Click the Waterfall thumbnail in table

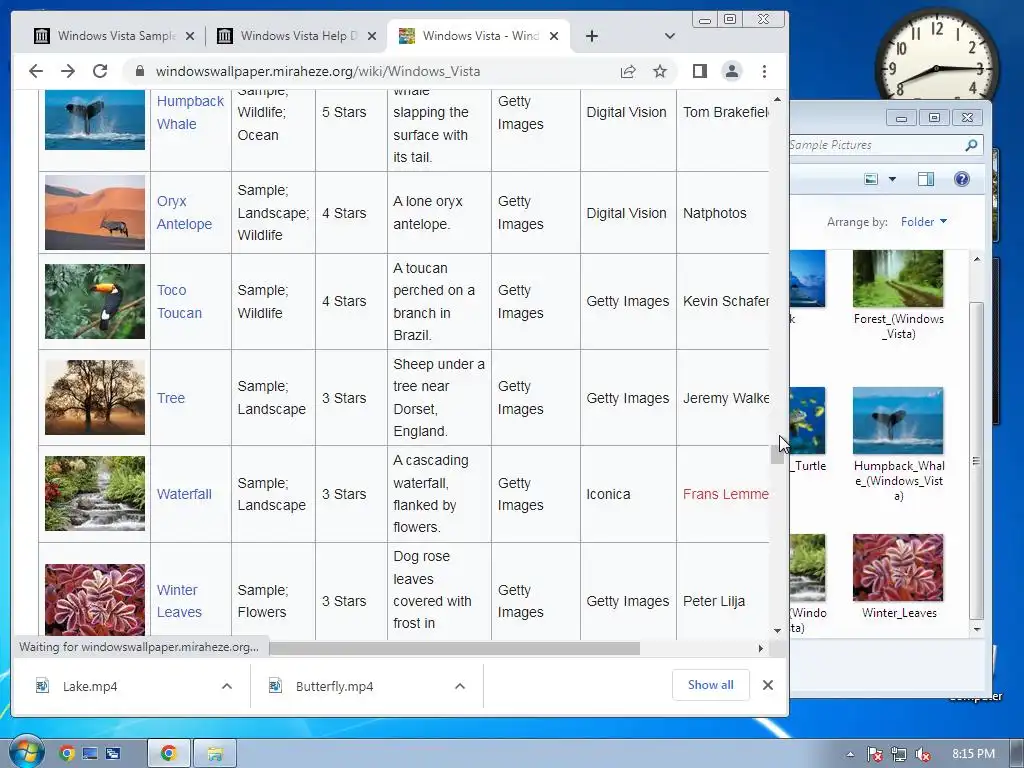point(95,493)
